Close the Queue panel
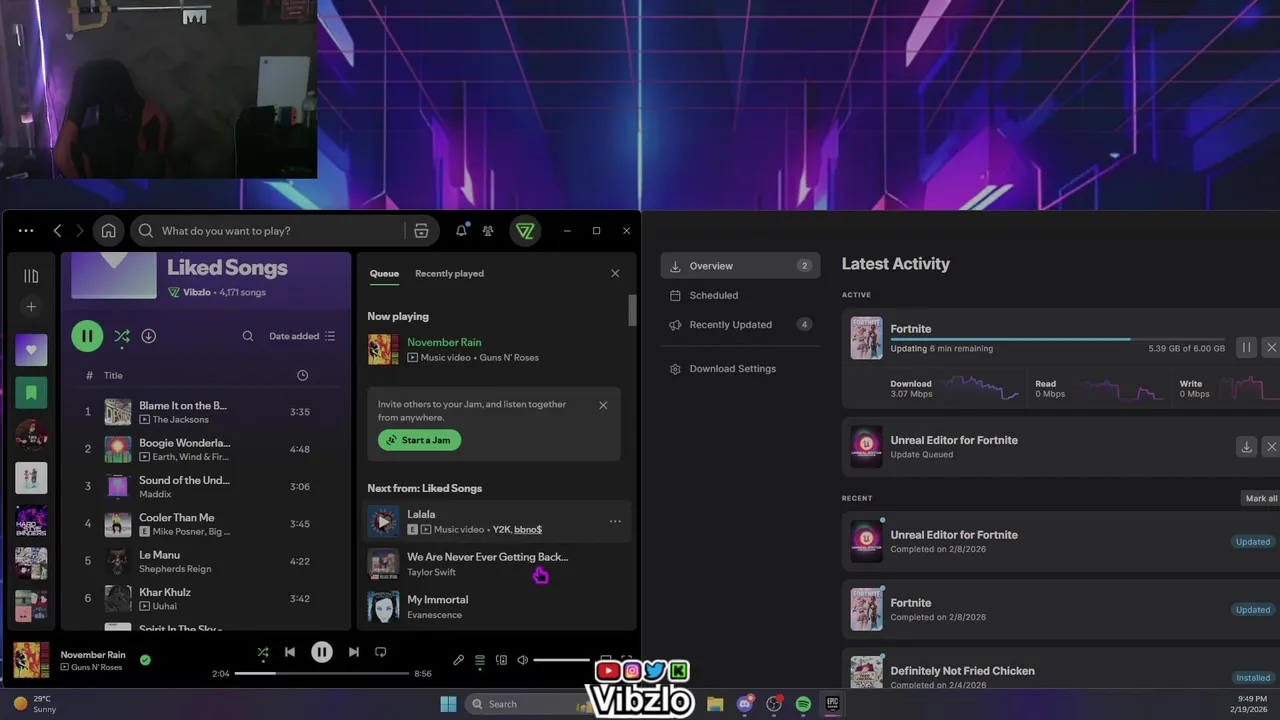 point(615,273)
